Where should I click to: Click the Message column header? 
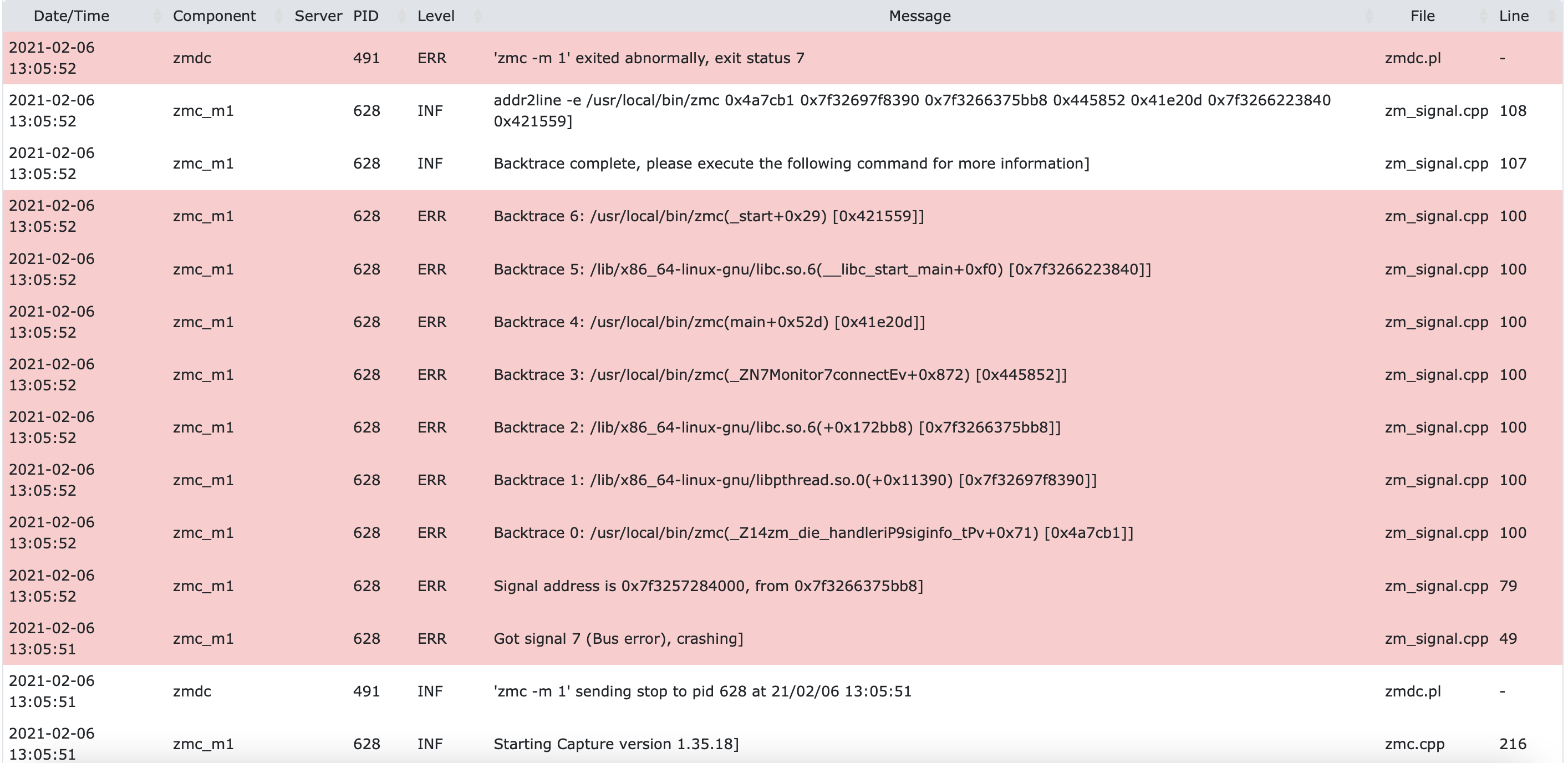[x=919, y=17]
